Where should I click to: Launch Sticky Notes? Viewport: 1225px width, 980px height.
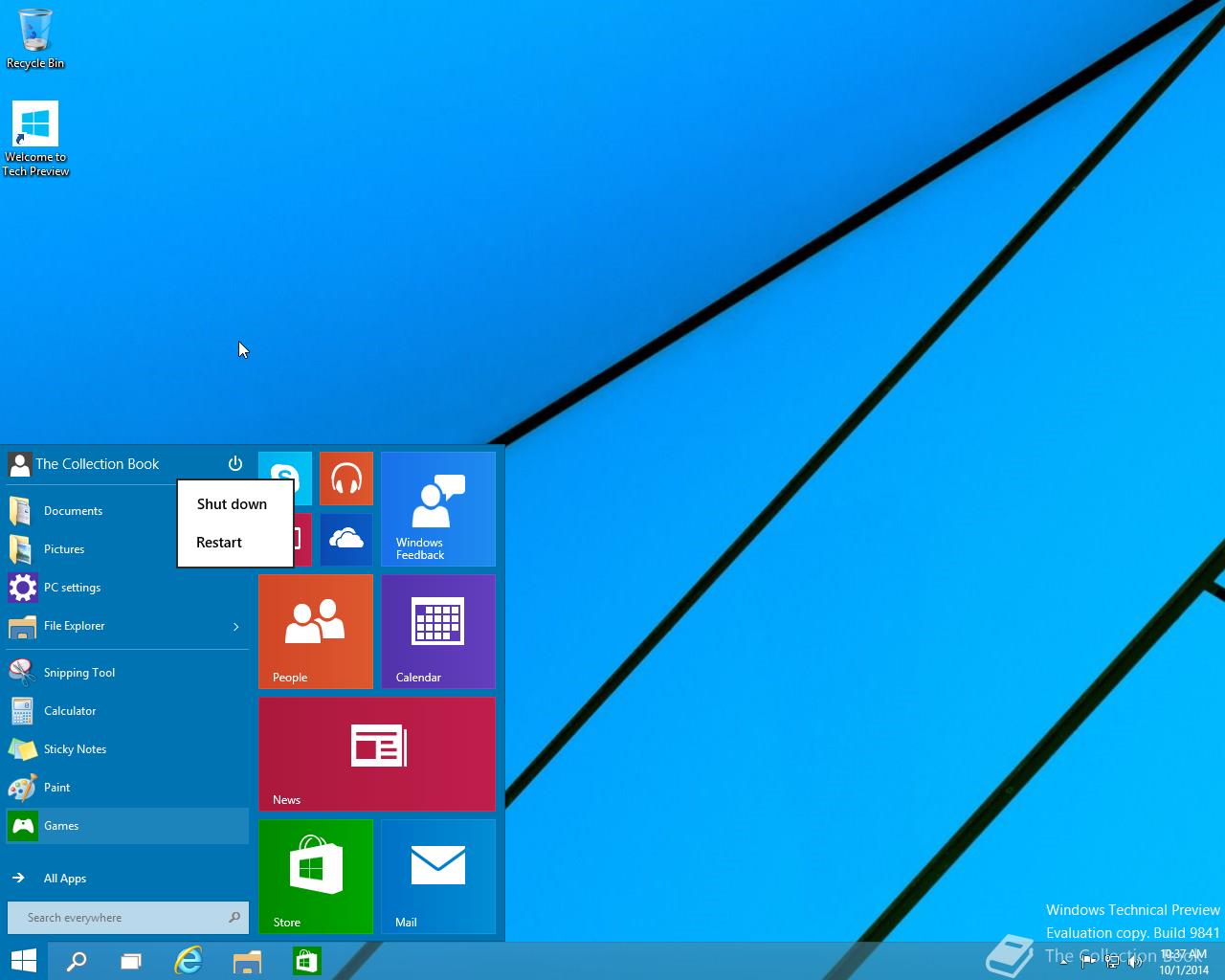tap(127, 749)
